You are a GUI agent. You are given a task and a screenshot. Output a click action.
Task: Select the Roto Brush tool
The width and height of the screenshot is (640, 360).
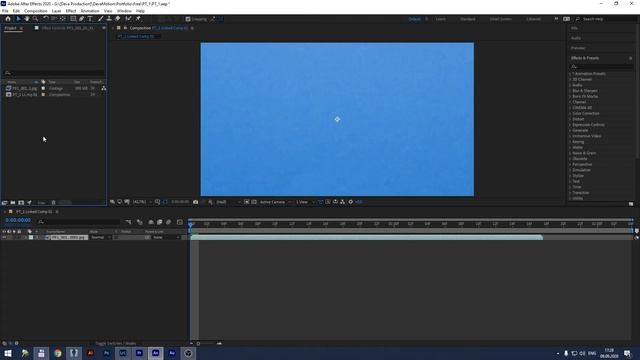click(129, 19)
